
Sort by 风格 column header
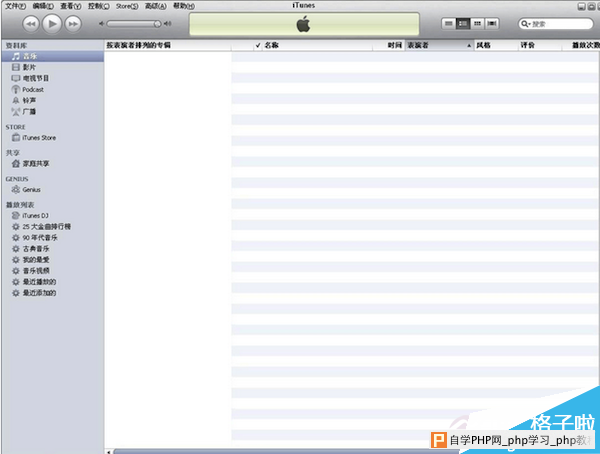coord(496,45)
